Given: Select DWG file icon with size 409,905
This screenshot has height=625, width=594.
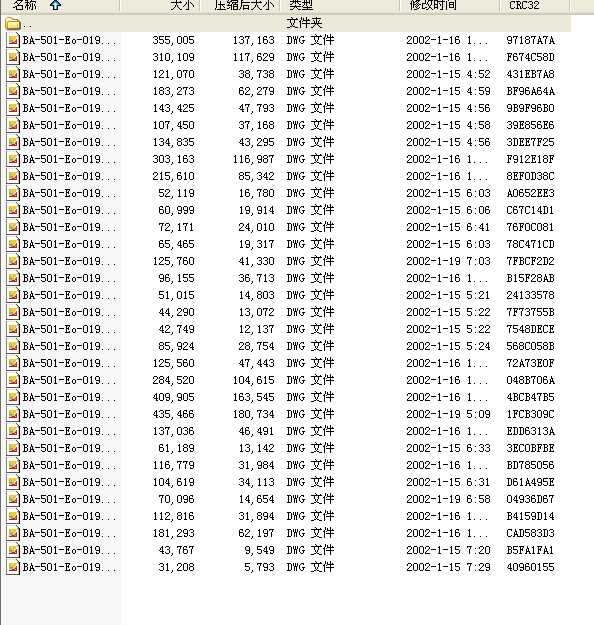Looking at the screenshot, I should pos(13,397).
